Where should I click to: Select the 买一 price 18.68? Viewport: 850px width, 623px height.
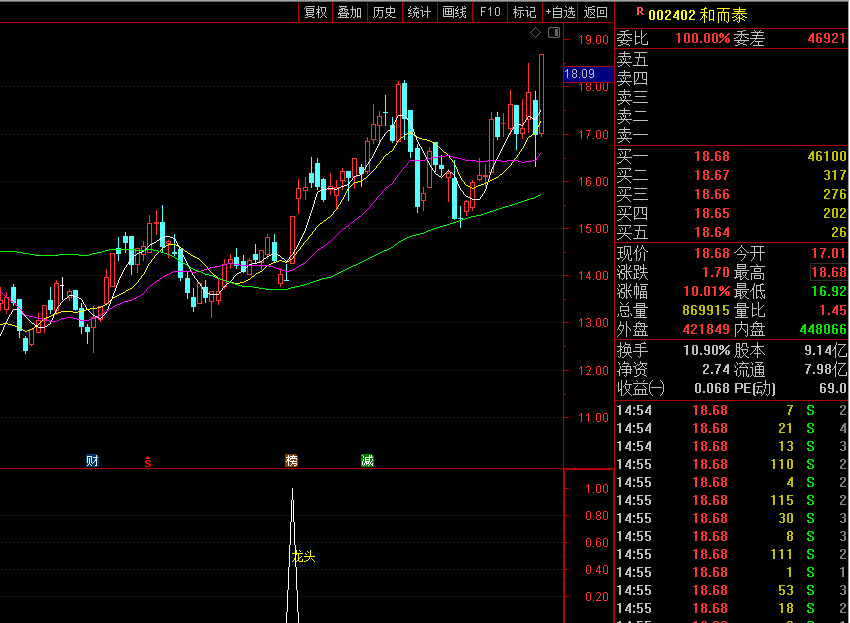(x=712, y=157)
